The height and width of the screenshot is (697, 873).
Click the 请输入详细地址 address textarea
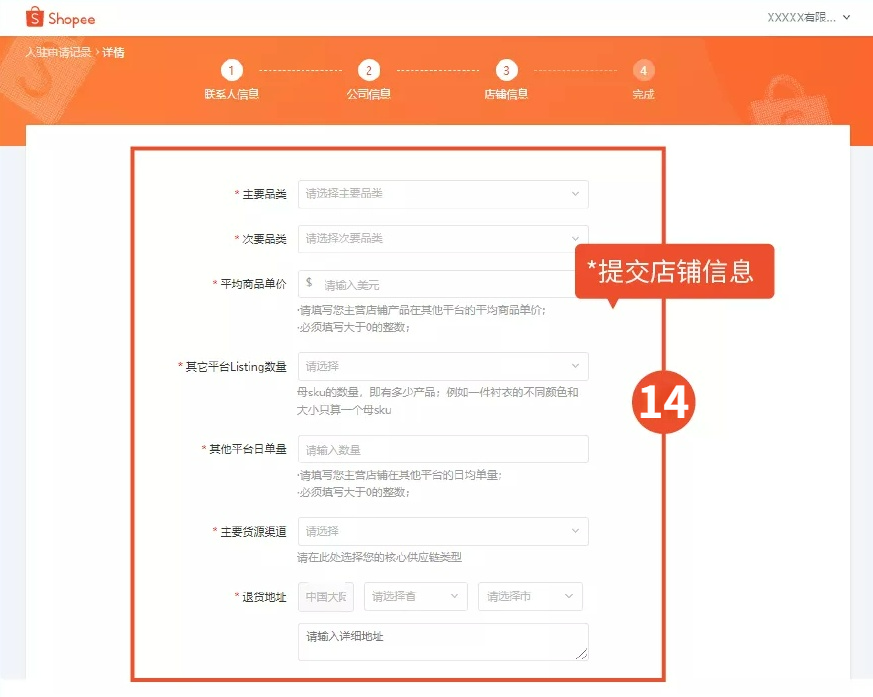click(441, 641)
